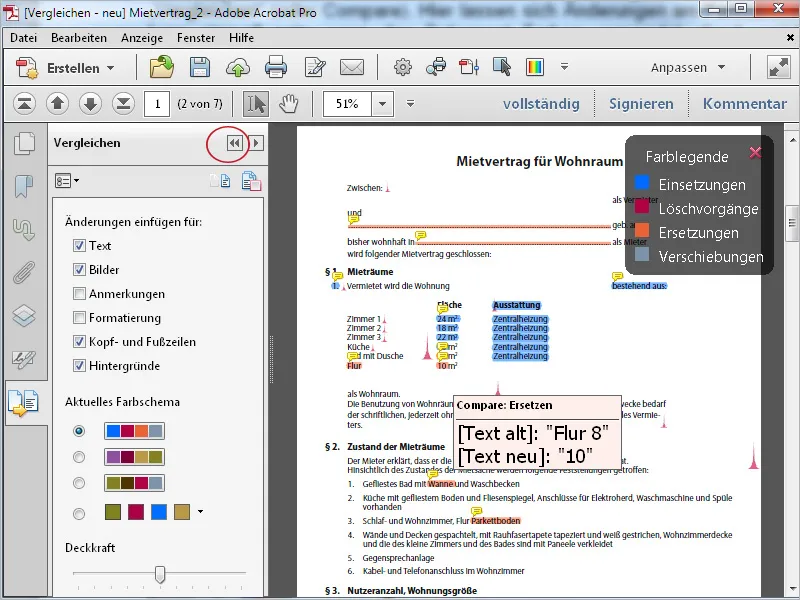The width and height of the screenshot is (800, 600).
Task: Open the signatures sidebar panel
Action: coord(24,359)
